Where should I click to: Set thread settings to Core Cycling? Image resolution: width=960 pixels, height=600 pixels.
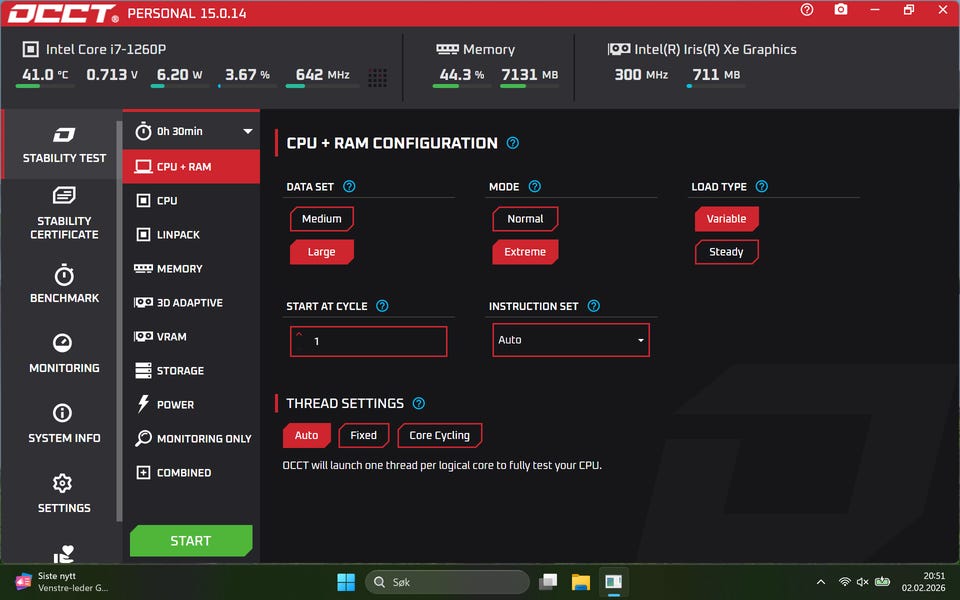coord(440,435)
